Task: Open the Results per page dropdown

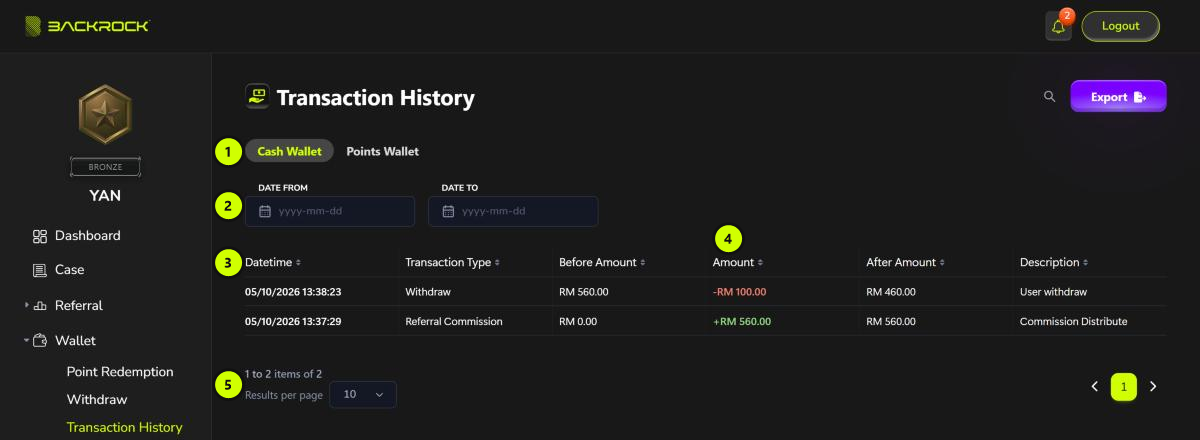Action: pos(363,395)
